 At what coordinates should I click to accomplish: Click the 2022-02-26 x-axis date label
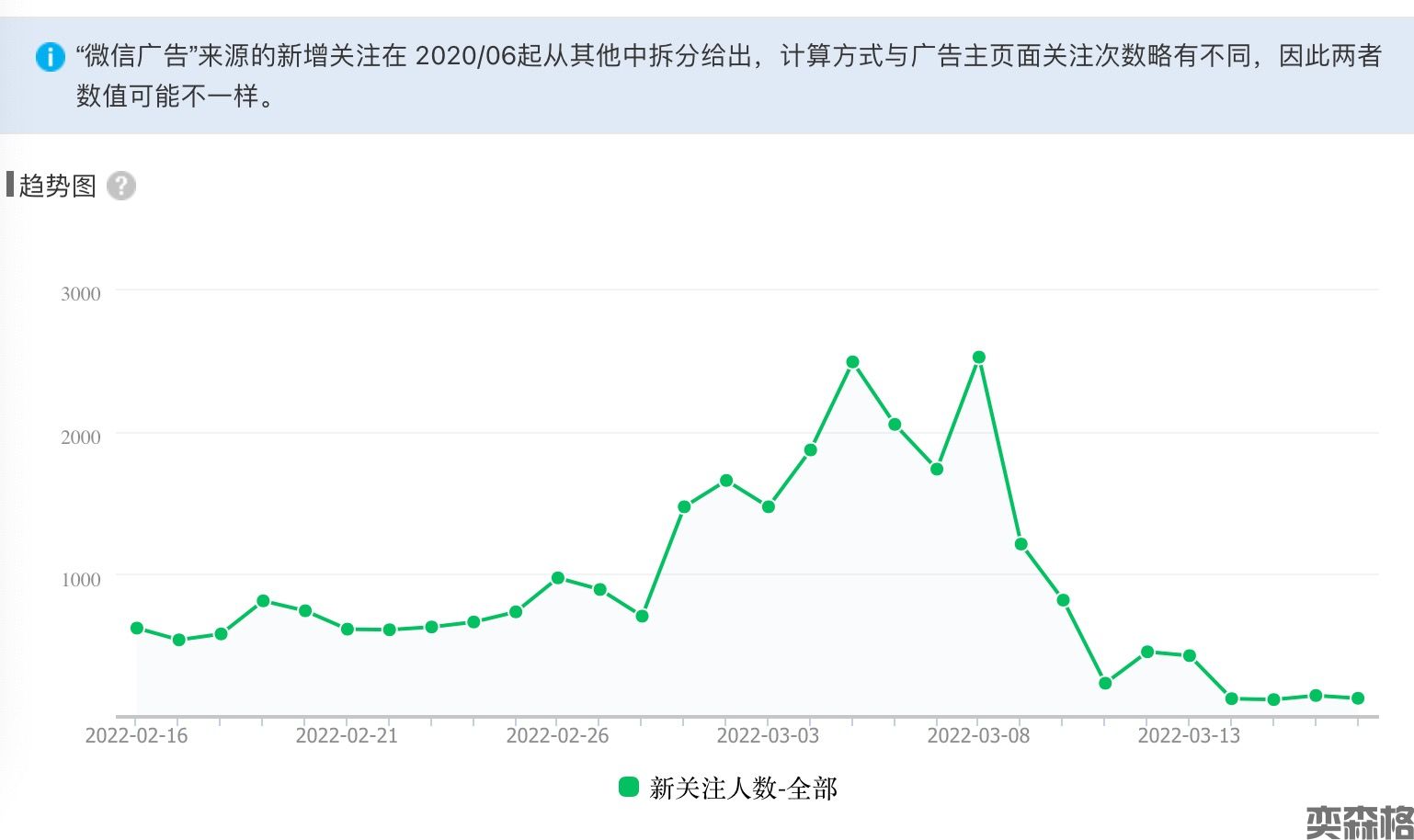[557, 736]
